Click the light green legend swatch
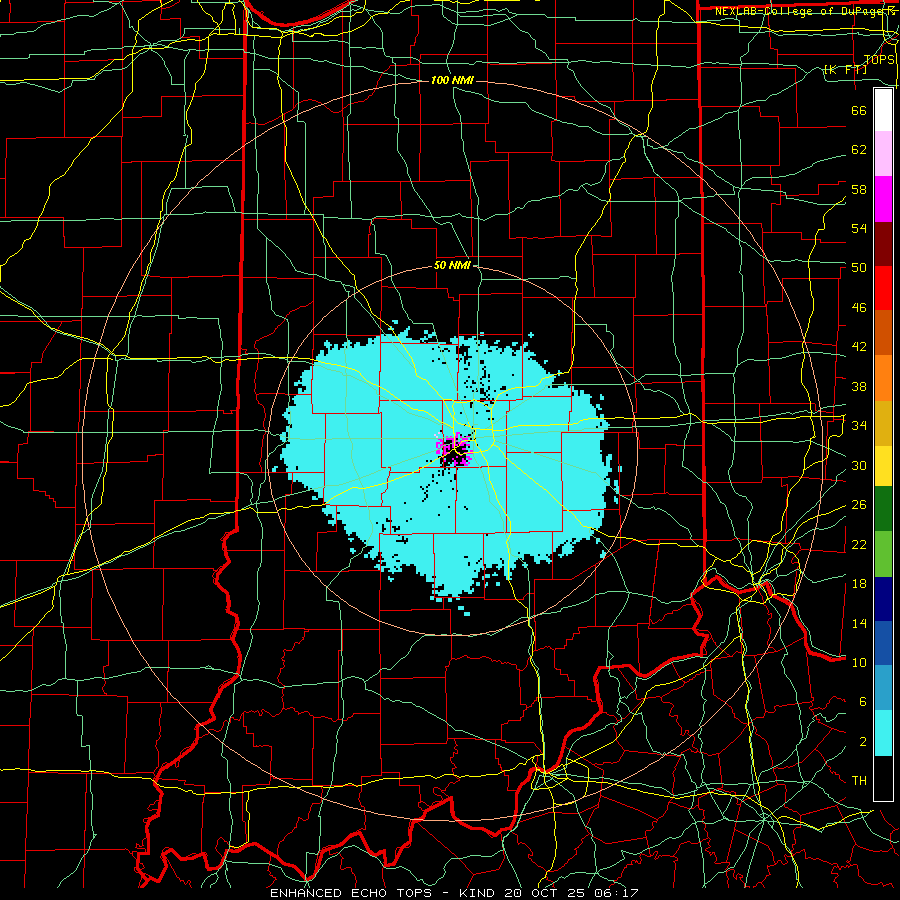 point(883,554)
